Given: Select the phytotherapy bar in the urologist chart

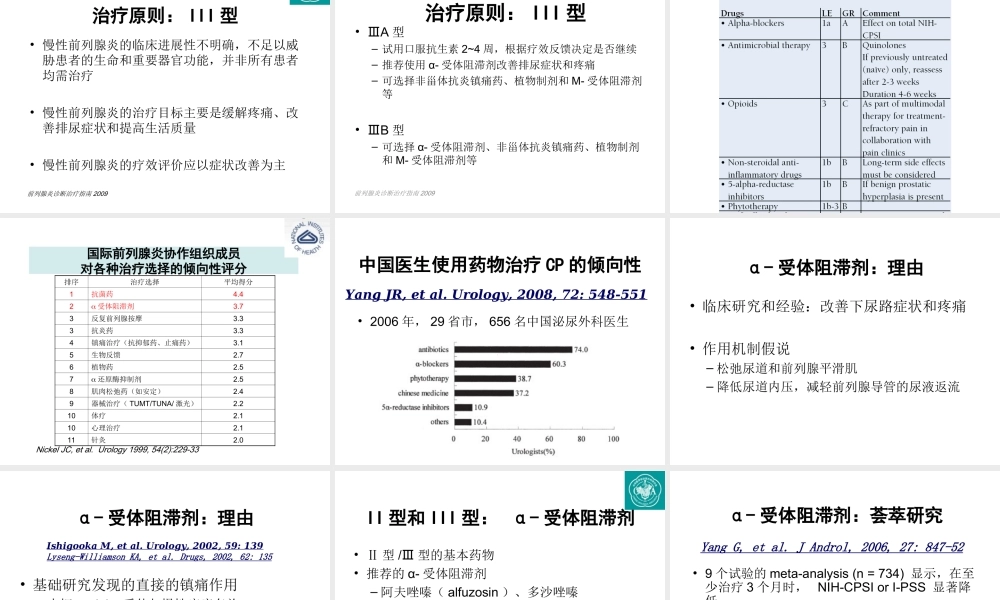Looking at the screenshot, I should tap(485, 379).
